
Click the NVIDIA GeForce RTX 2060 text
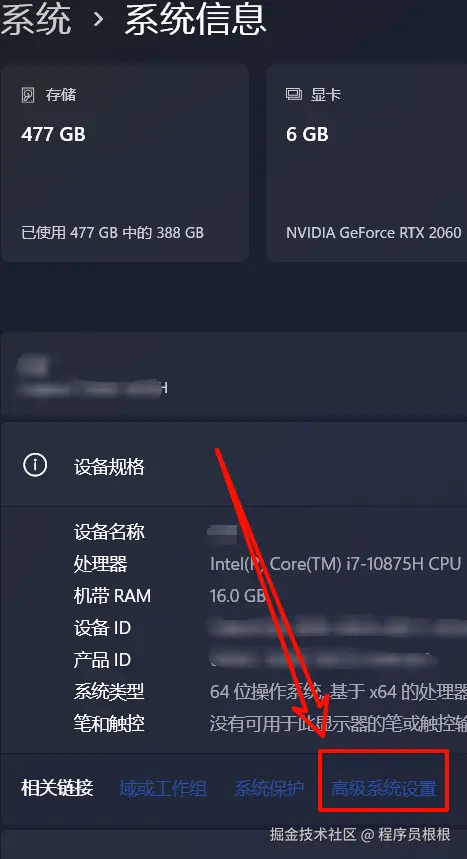[374, 232]
